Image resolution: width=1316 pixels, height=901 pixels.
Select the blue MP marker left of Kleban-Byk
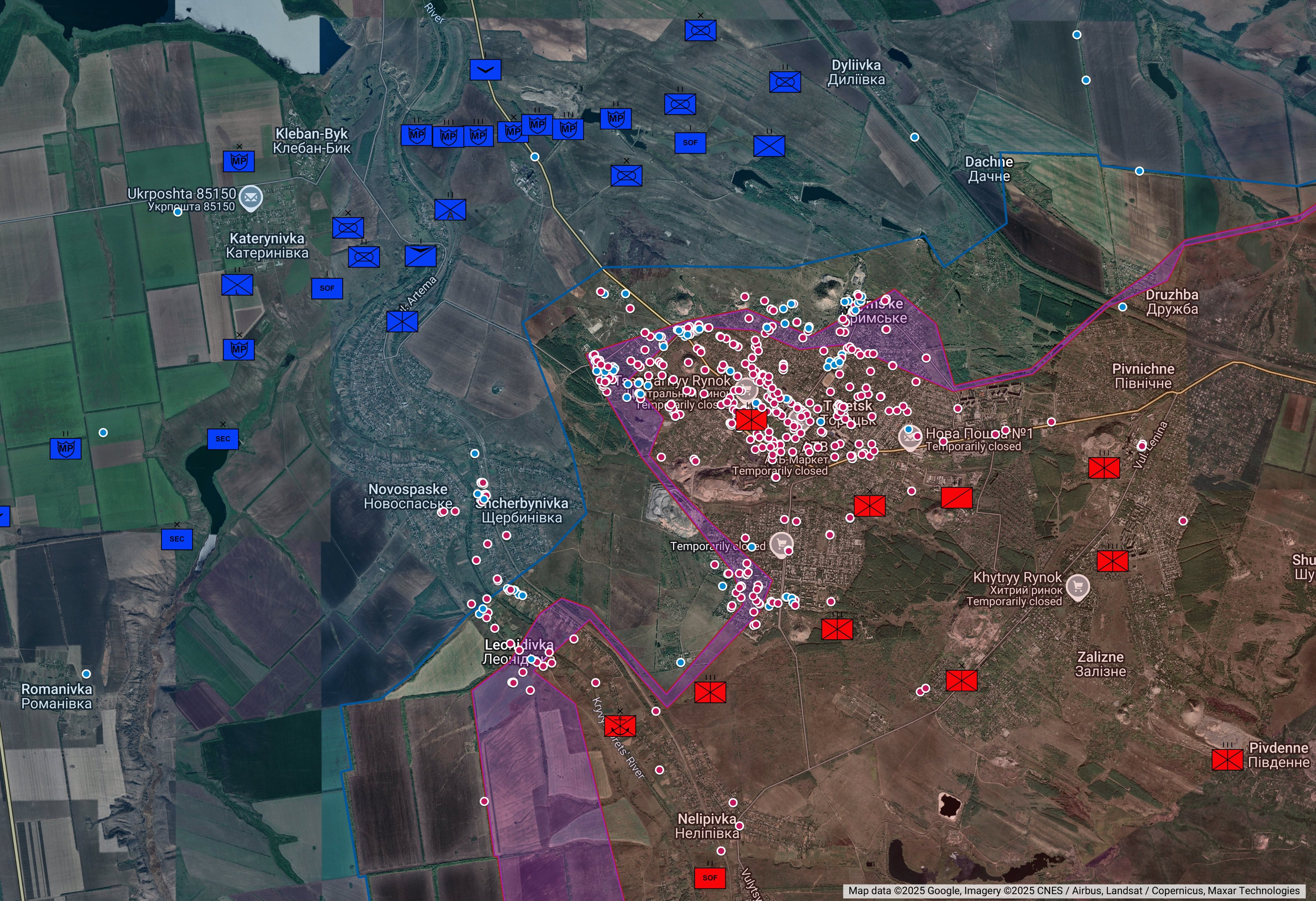[238, 161]
